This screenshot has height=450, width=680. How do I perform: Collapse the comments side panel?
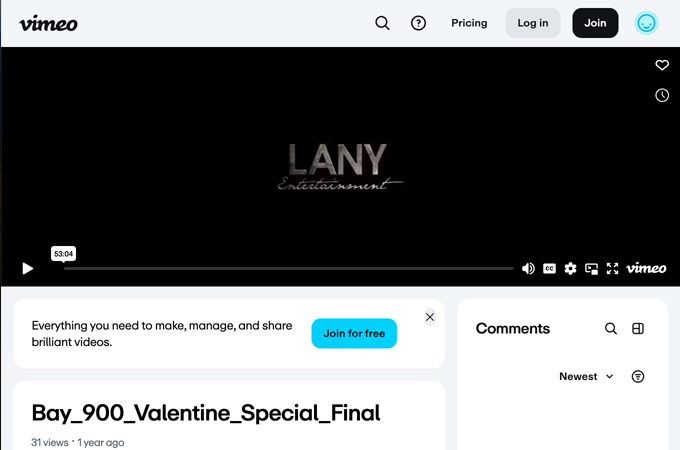(x=638, y=329)
